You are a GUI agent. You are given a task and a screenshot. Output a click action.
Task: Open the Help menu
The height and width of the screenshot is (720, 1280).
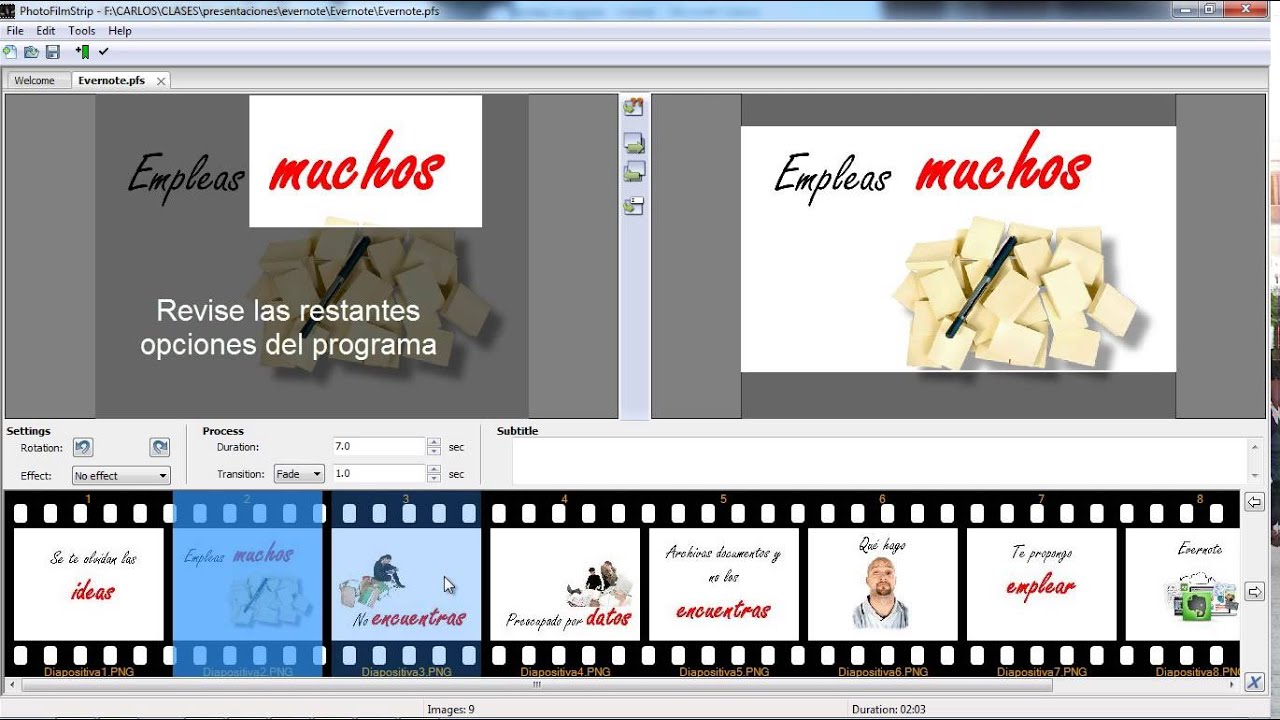tap(120, 31)
